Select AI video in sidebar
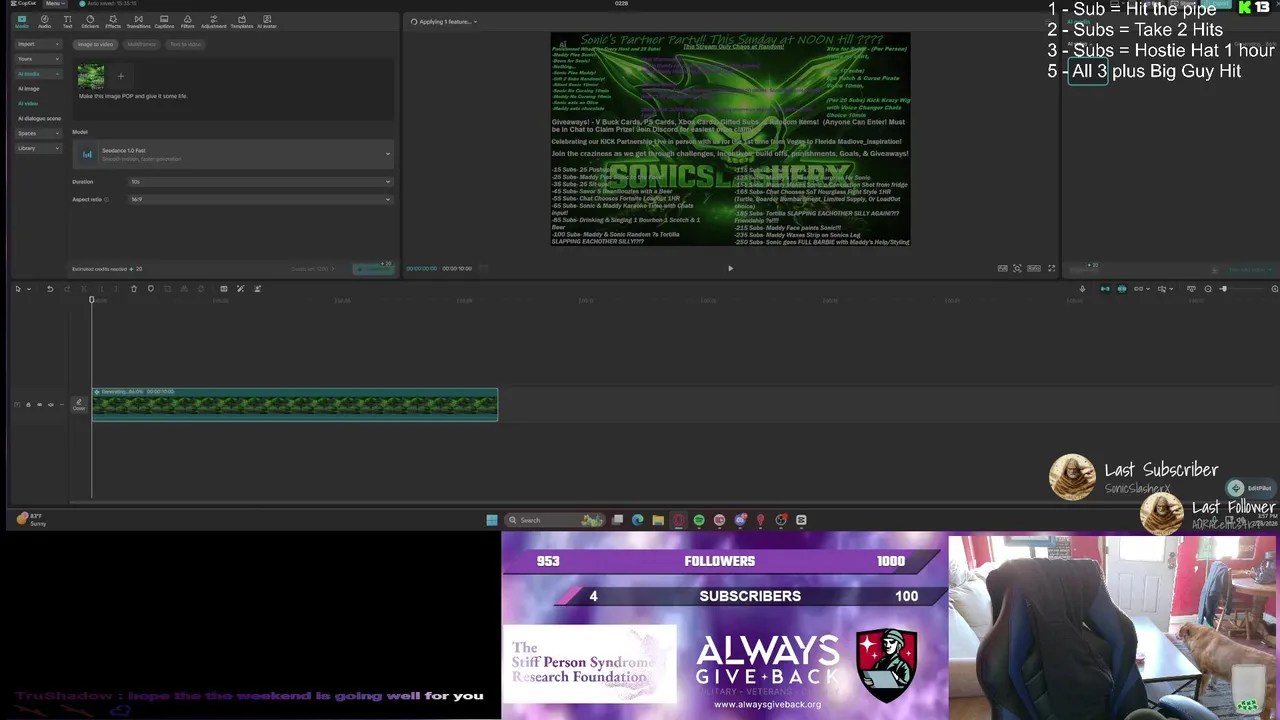 [x=28, y=104]
